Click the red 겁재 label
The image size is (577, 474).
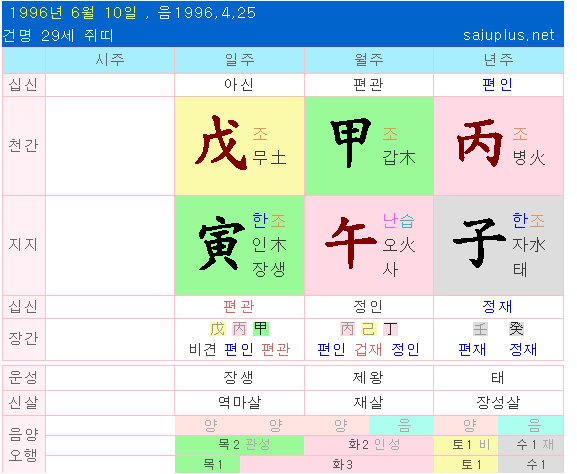tap(368, 349)
